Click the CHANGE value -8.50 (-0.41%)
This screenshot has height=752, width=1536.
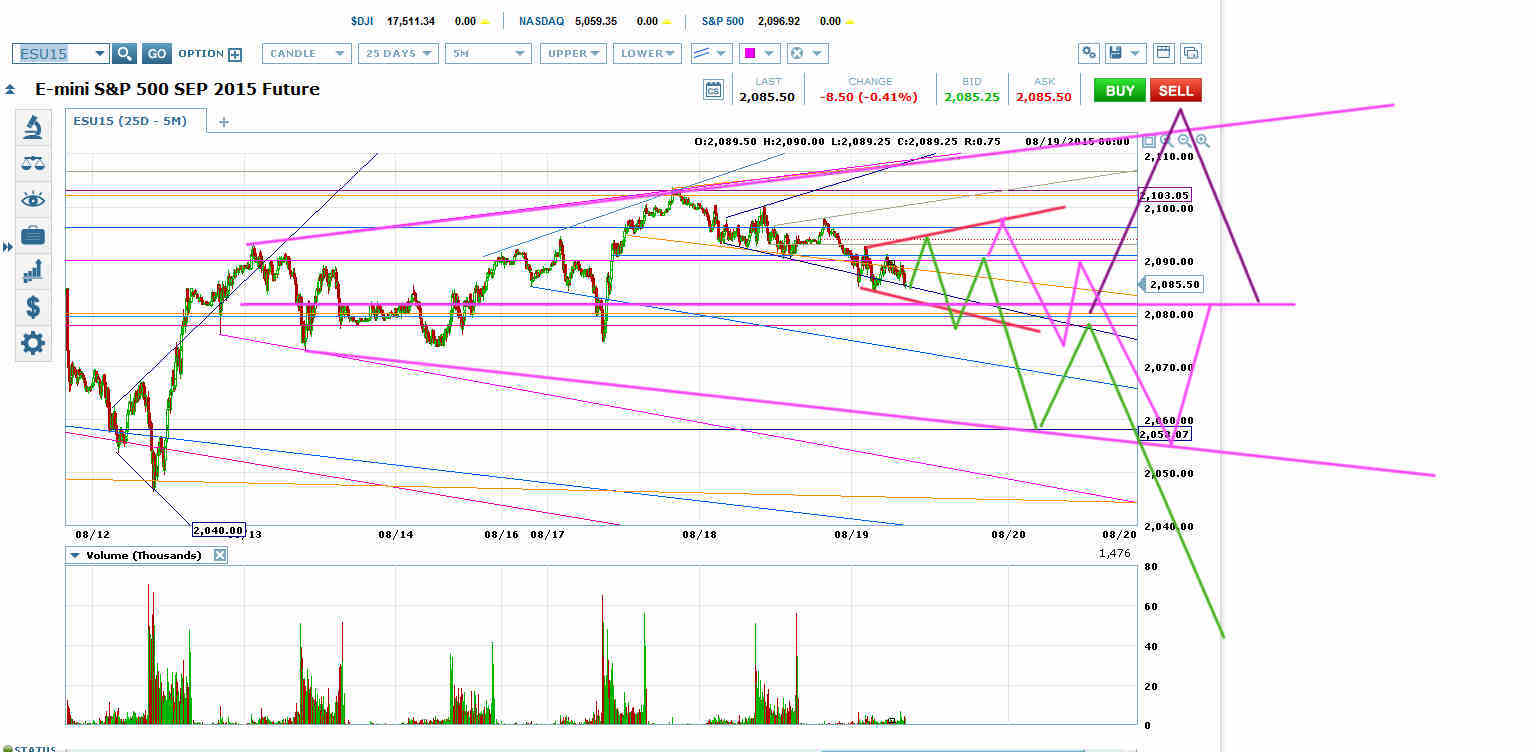pos(868,97)
